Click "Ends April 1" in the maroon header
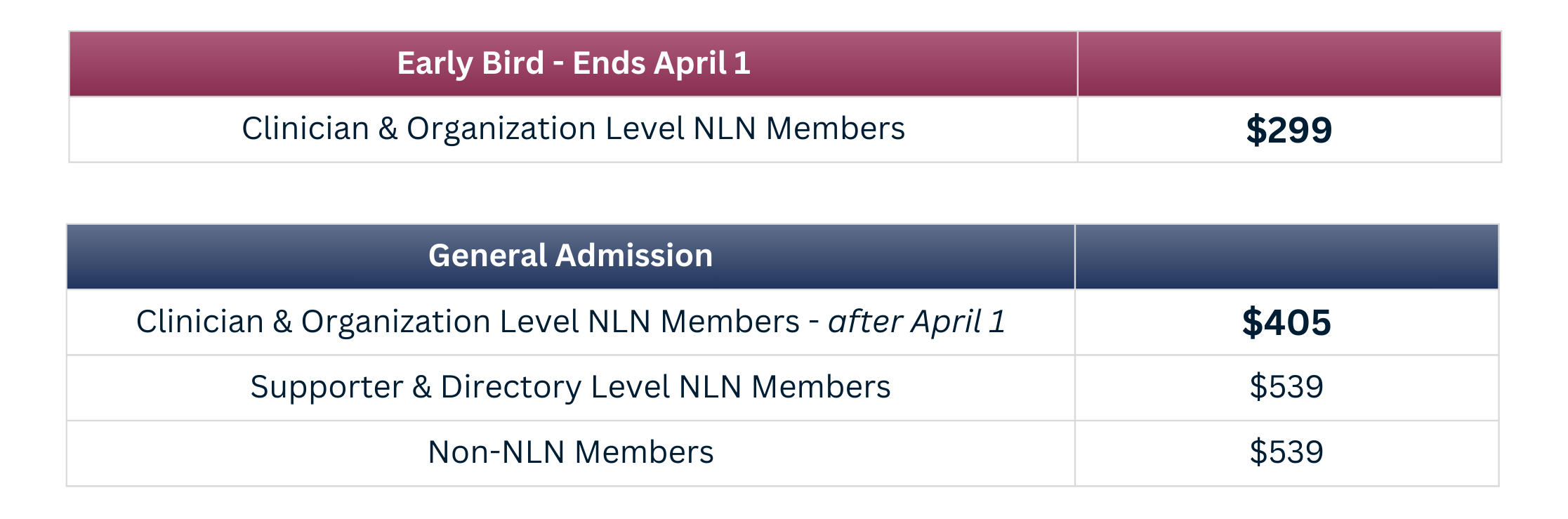Image resolution: width=1568 pixels, height=519 pixels. (x=661, y=63)
